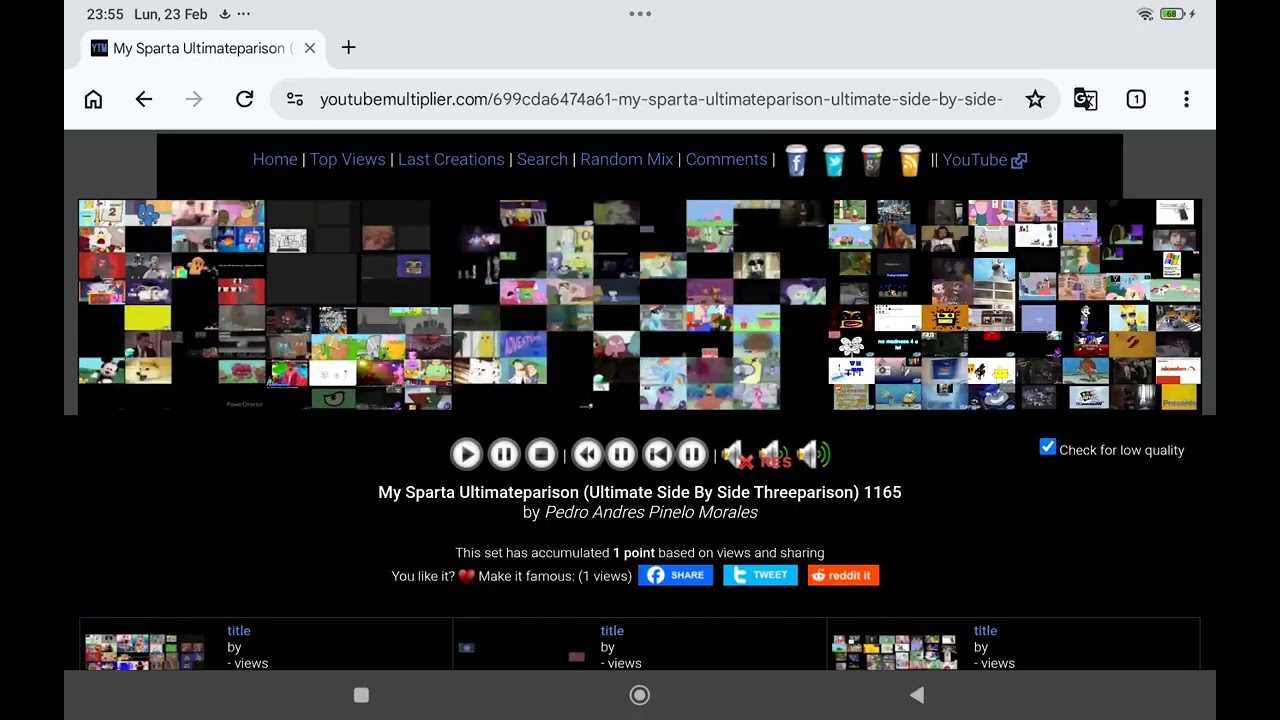The width and height of the screenshot is (1280, 720).
Task: Open the Search page link
Action: [x=542, y=160]
